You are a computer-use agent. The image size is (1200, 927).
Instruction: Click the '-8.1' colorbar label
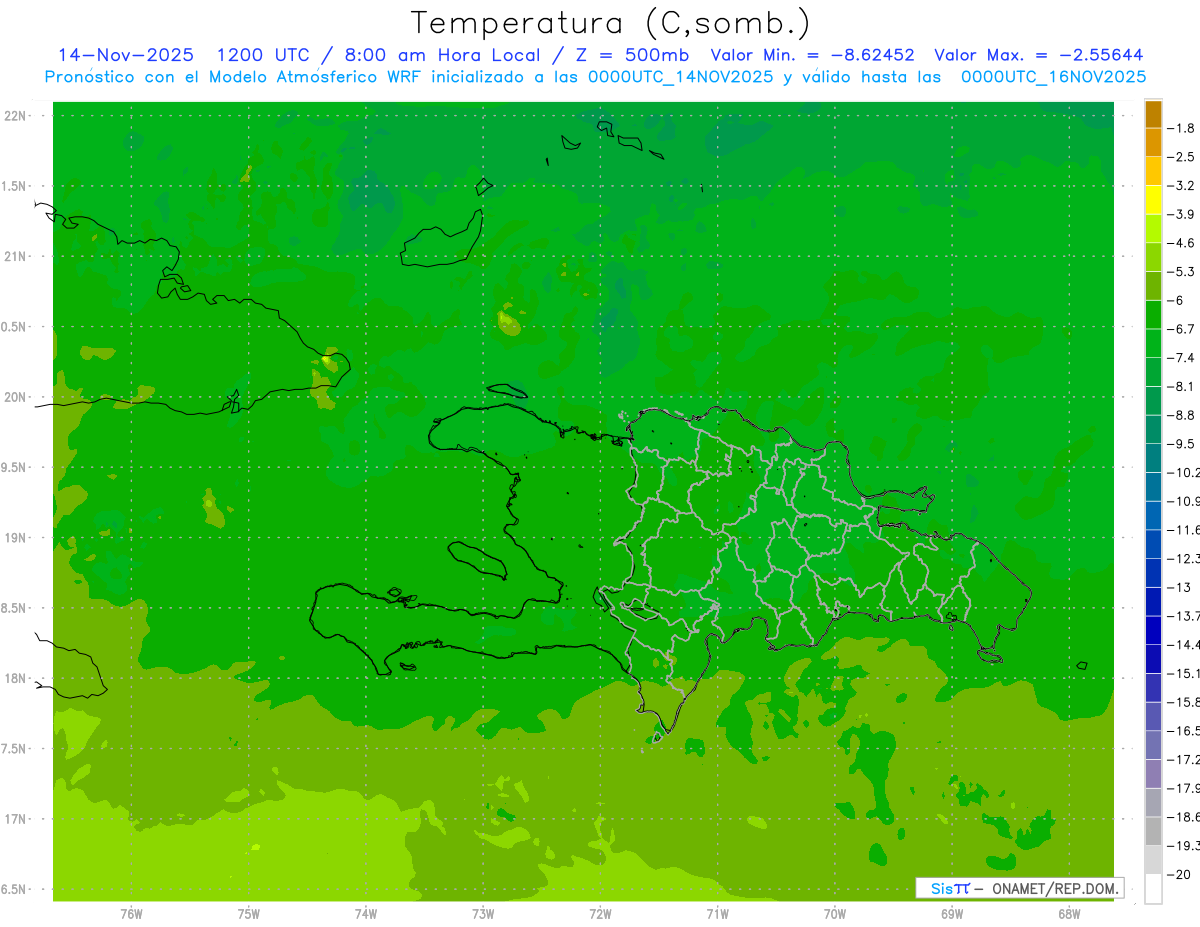(x=1181, y=386)
